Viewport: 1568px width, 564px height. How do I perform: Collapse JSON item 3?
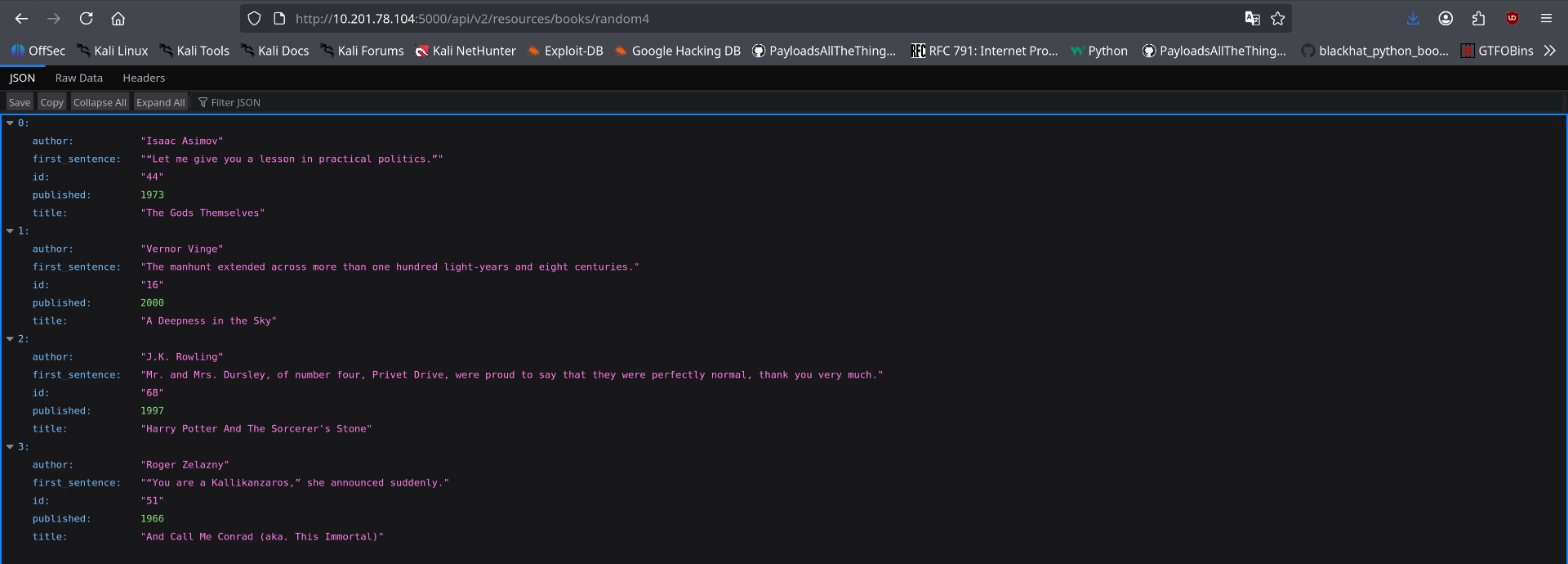10,447
